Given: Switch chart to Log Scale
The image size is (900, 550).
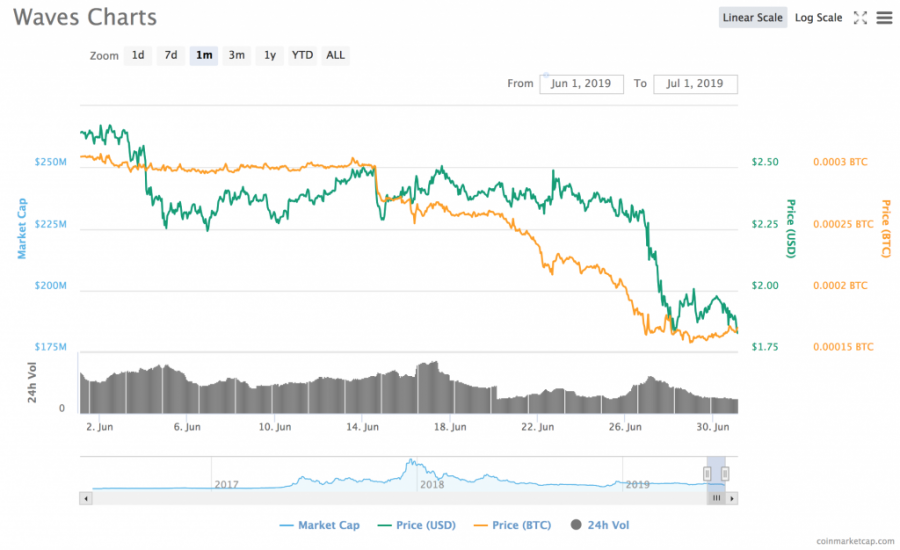Looking at the screenshot, I should pos(818,18).
